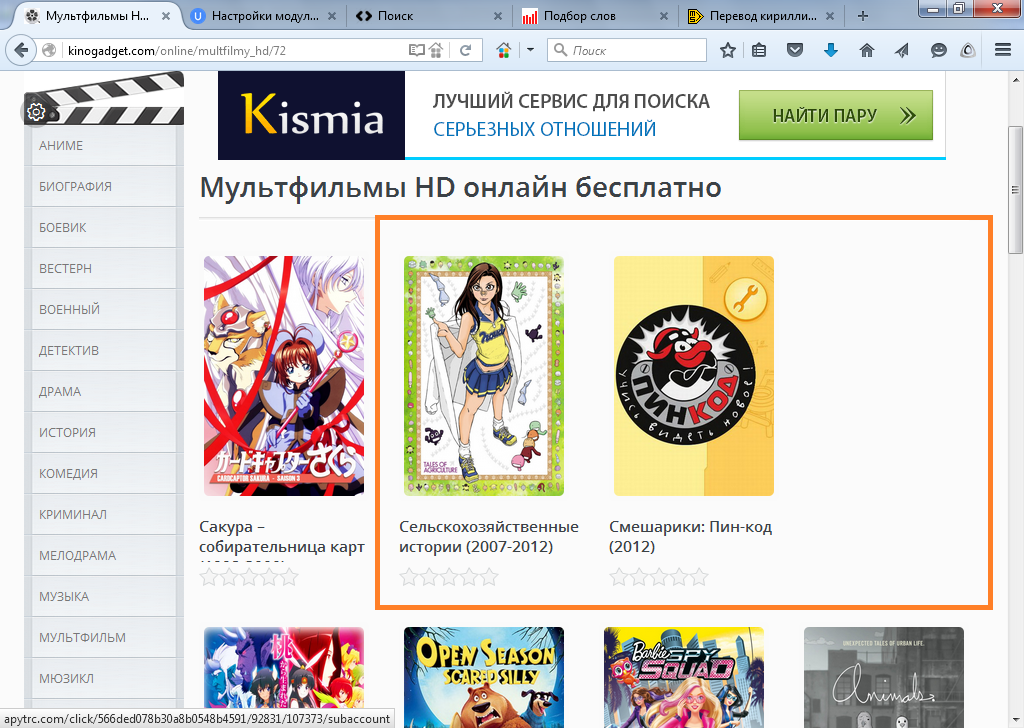The height and width of the screenshot is (728, 1024).
Task: Click the bookmark star icon
Action: tap(728, 50)
